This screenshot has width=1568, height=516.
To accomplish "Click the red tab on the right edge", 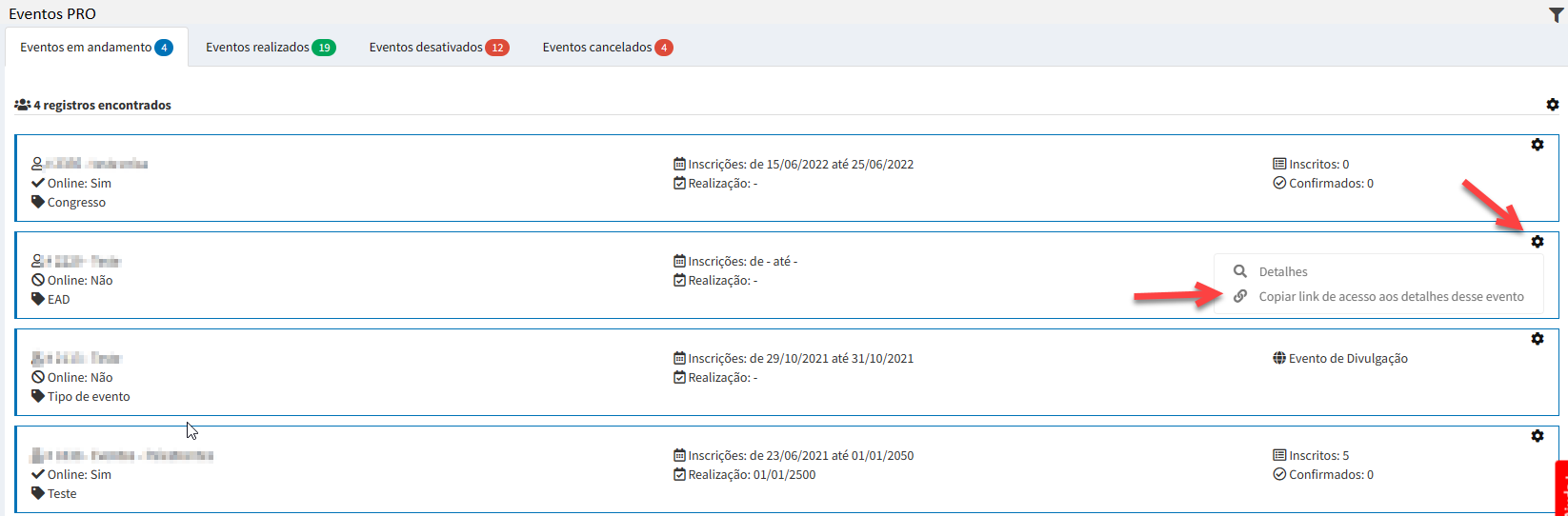I will (x=1561, y=487).
